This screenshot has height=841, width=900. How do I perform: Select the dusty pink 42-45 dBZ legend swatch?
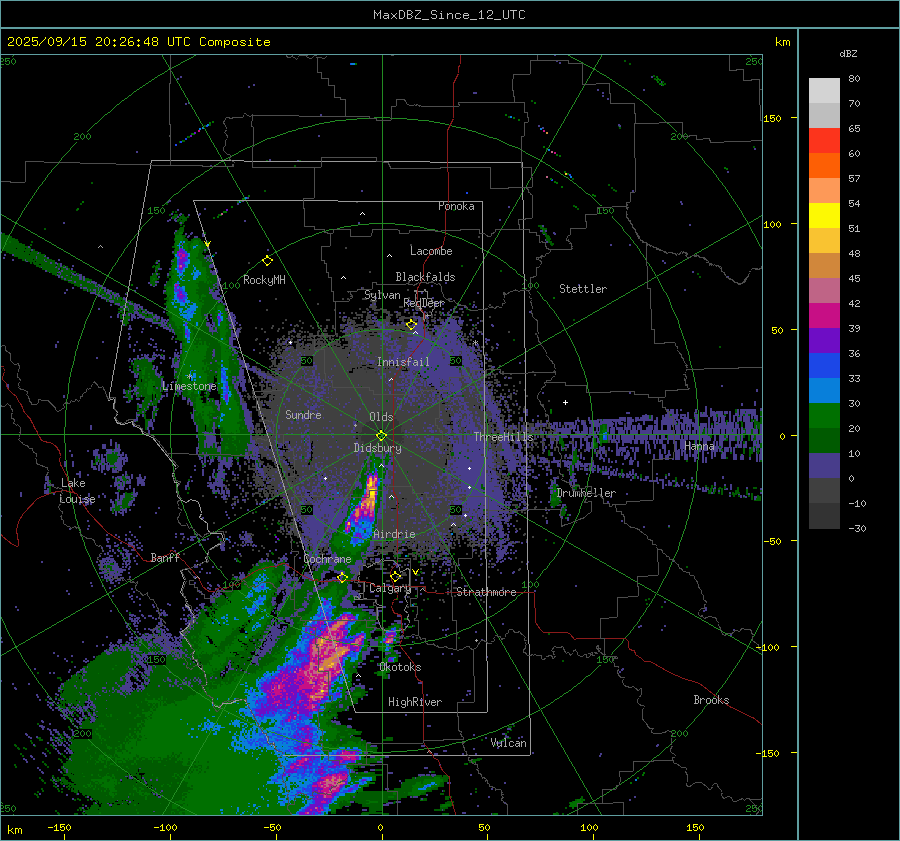(824, 290)
